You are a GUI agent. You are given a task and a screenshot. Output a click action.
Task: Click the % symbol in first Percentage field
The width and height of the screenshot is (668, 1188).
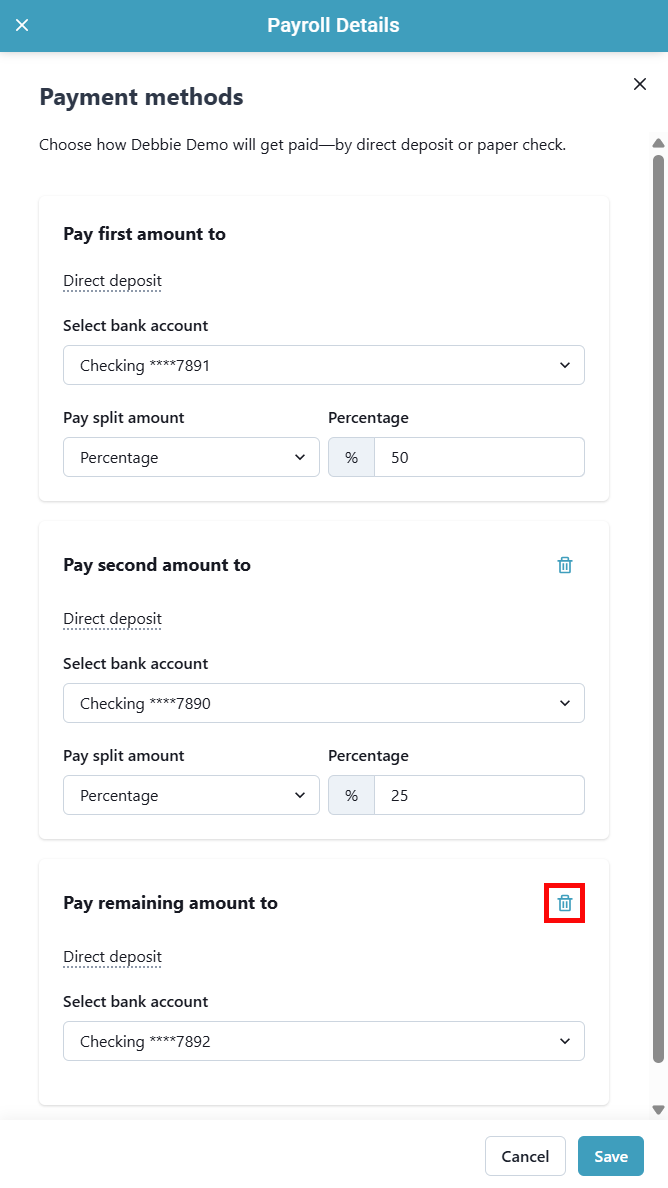(352, 458)
